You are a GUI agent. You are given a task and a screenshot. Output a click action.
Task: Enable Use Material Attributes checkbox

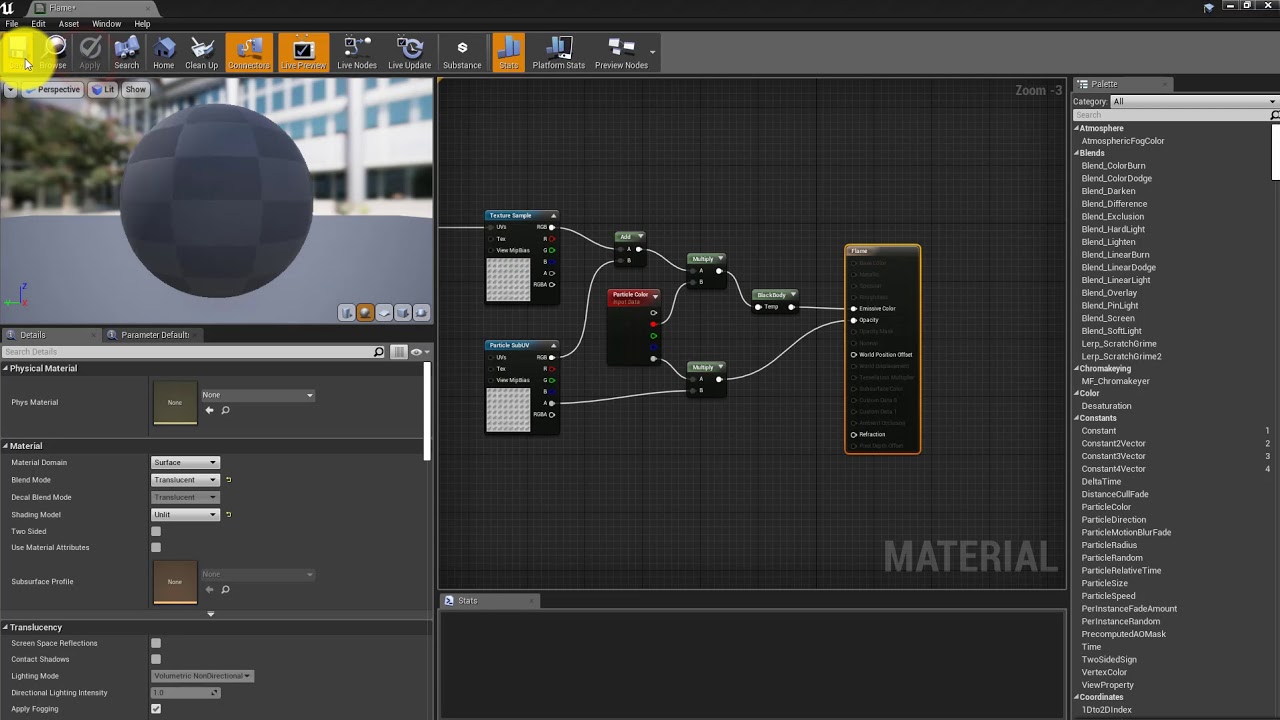click(156, 548)
